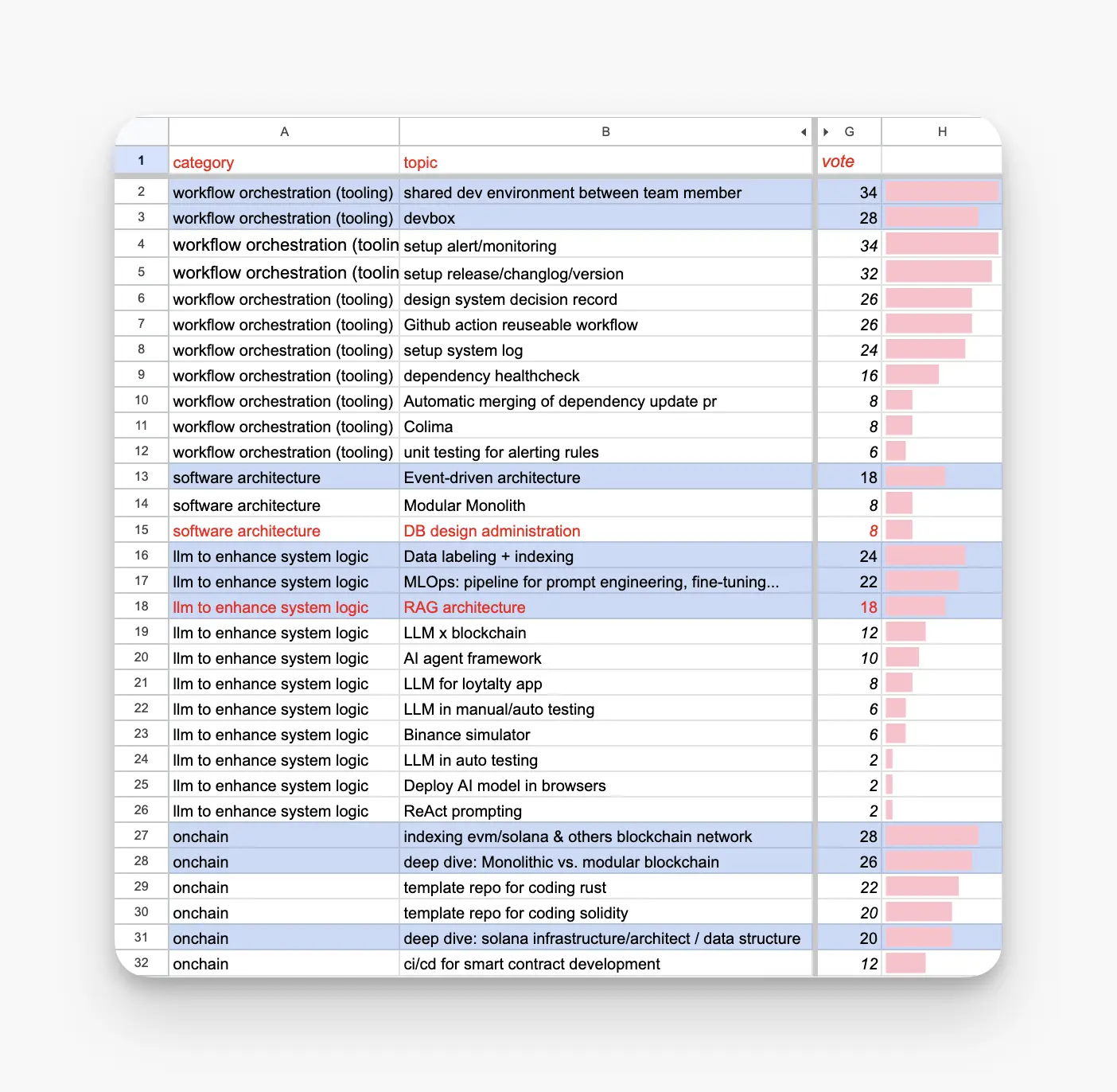This screenshot has width=1117, height=1092.
Task: Select 'design system decision record' cell
Action: (x=605, y=298)
